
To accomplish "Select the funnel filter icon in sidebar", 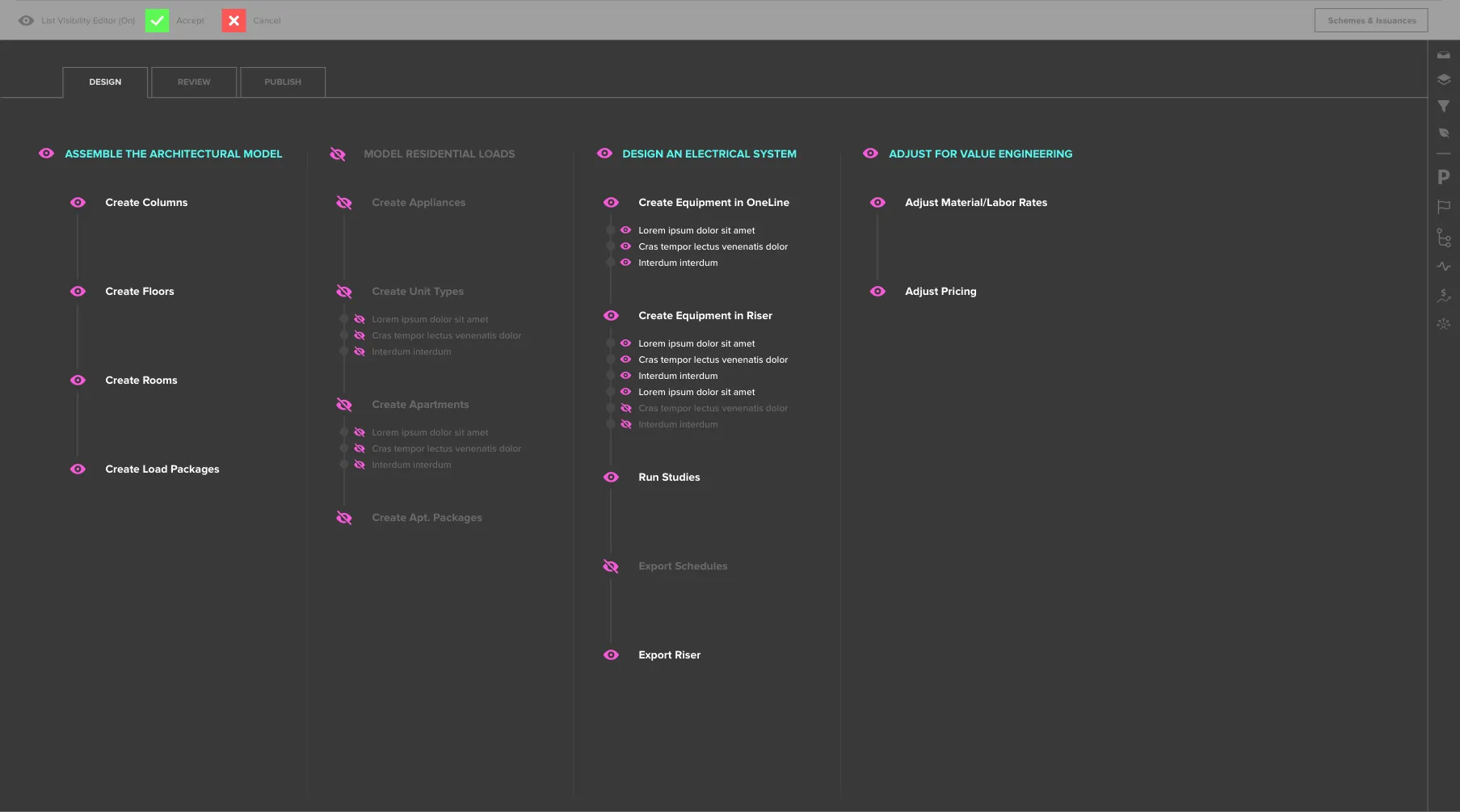I will pyautogui.click(x=1443, y=106).
